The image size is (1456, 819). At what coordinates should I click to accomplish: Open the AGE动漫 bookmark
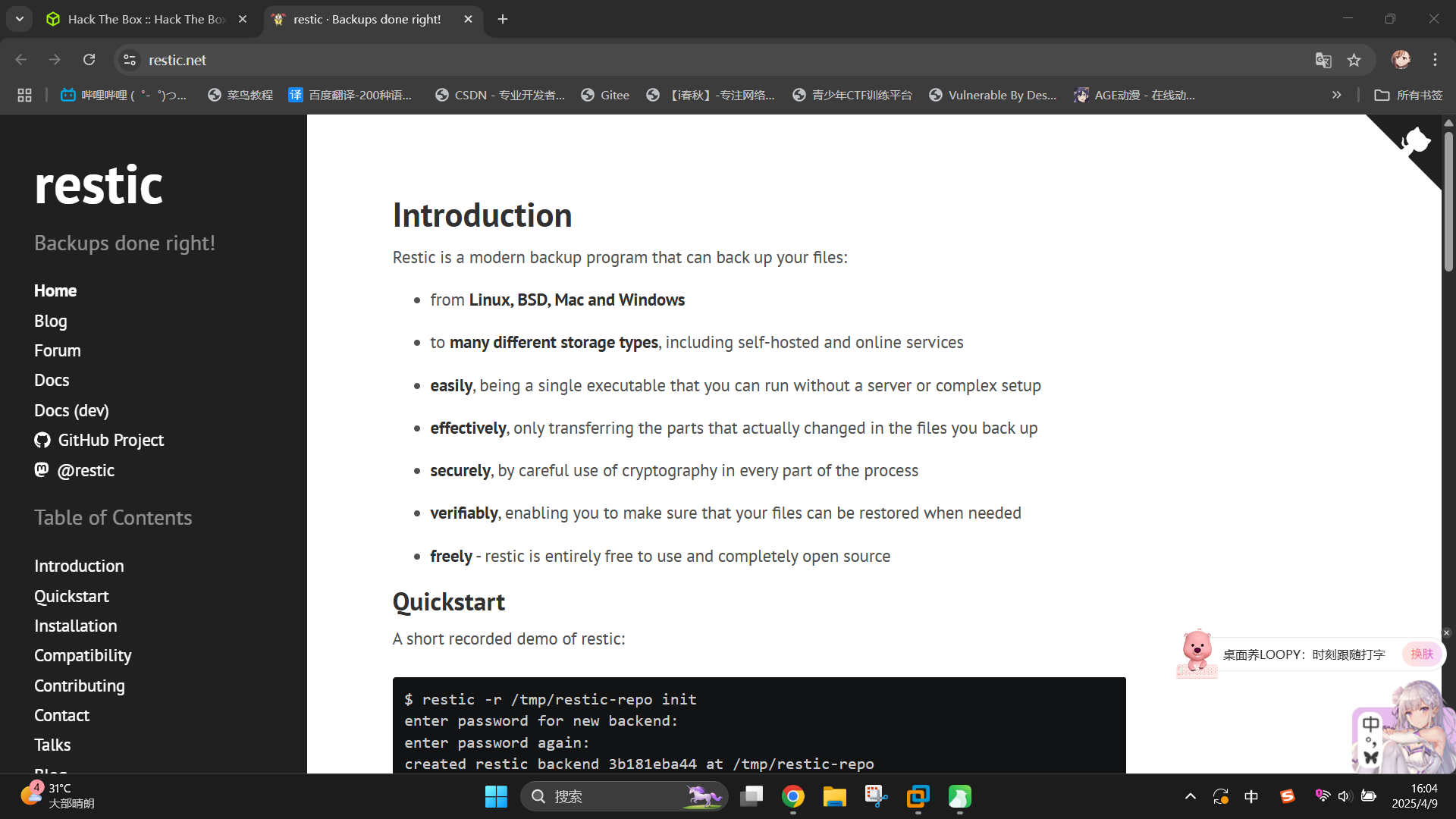(x=1134, y=95)
